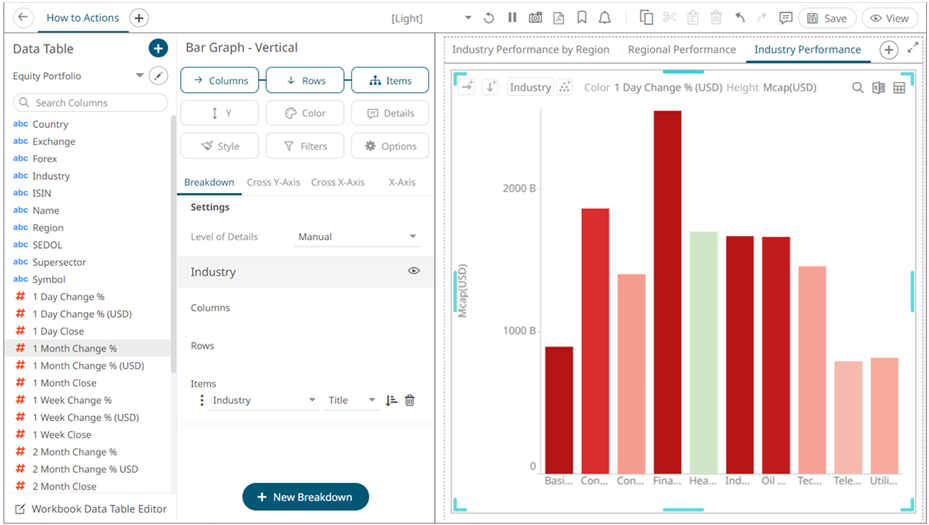Click the Search Columns input field
The width and height of the screenshot is (929, 525).
(91, 102)
